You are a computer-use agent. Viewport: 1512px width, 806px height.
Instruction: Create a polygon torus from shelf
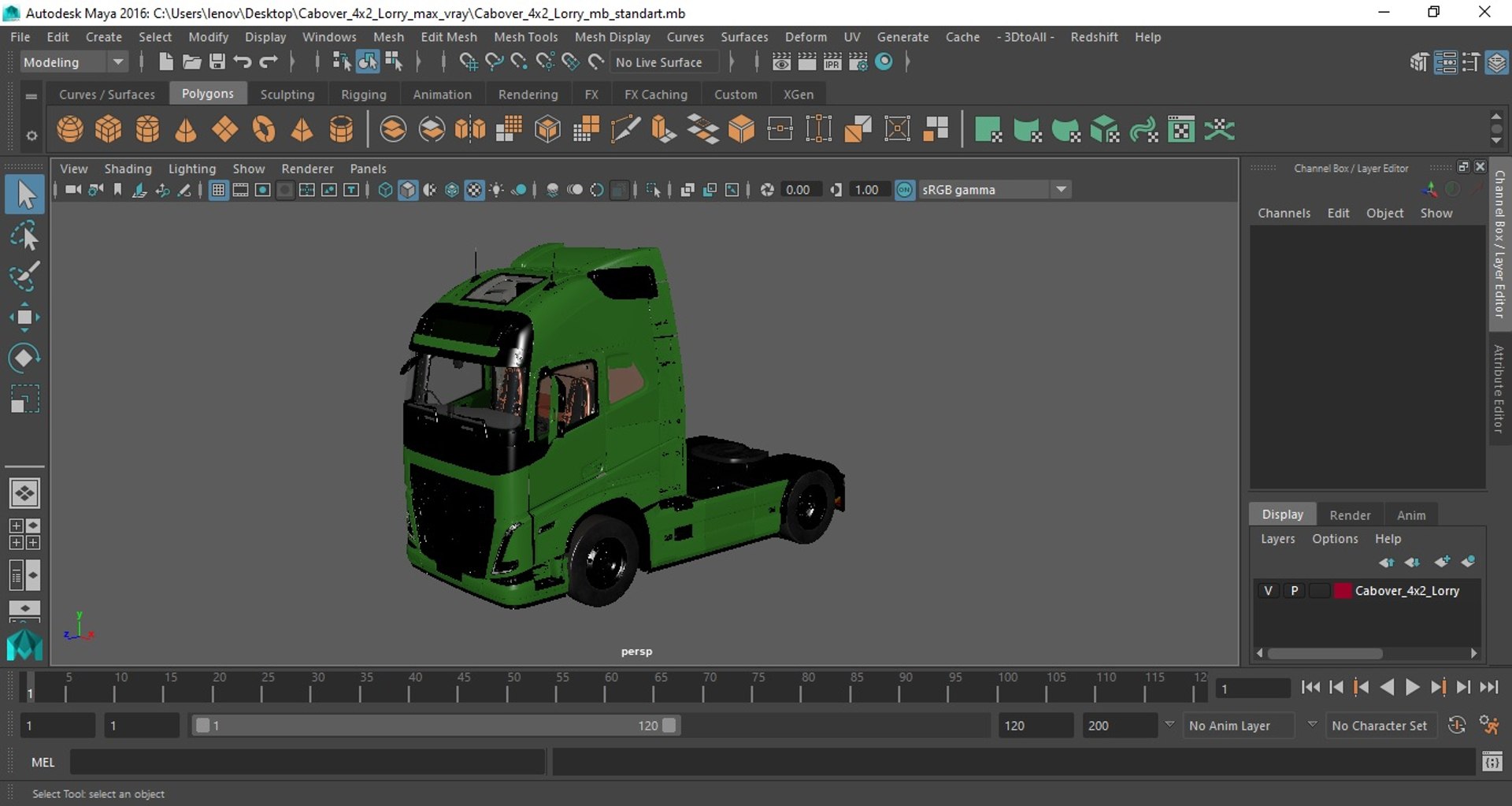point(264,129)
